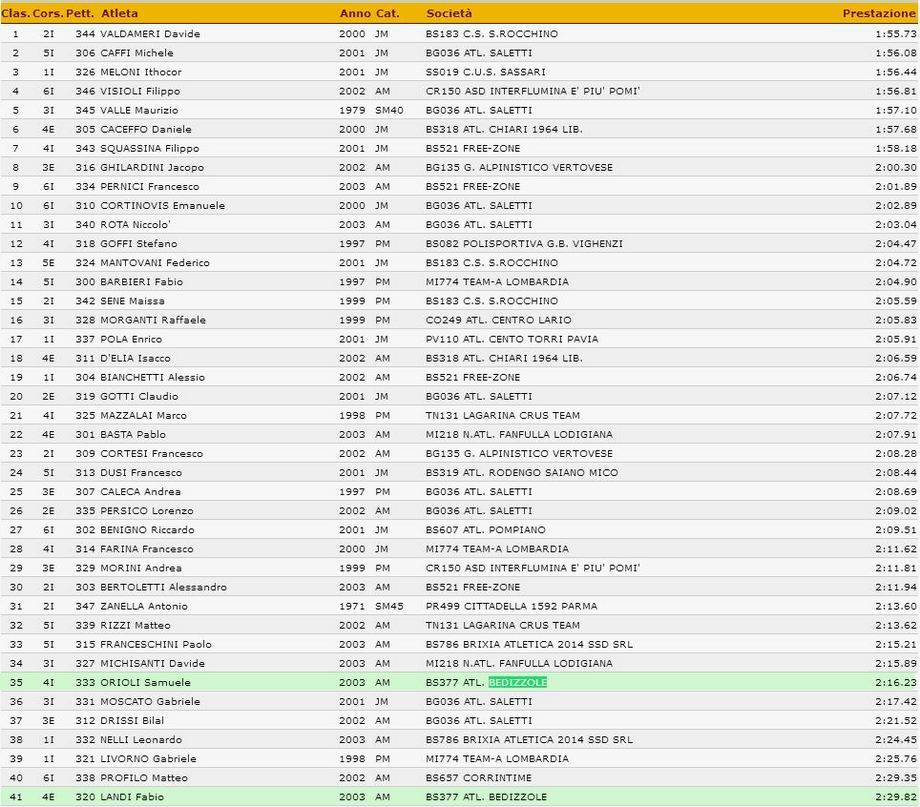Select athlete name BERTOLETTI Alessandro
This screenshot has height=807, width=920.
163,587
